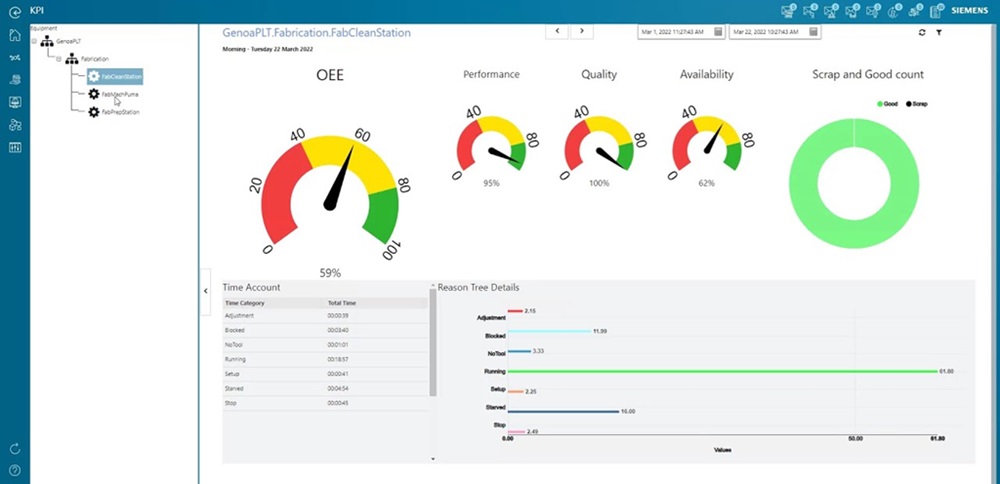Screen dimensions: 1000x484
Task: Refresh the KPI dashboard data
Action: click(x=921, y=33)
